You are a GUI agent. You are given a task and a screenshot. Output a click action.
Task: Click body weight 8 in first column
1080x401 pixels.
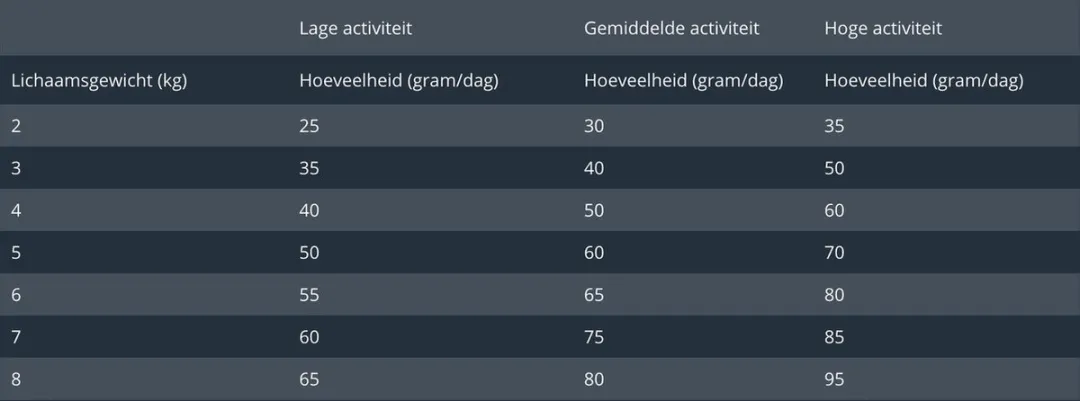[16, 380]
